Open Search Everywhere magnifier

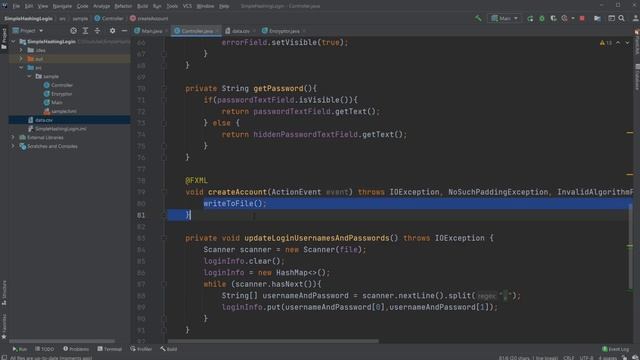click(x=621, y=18)
